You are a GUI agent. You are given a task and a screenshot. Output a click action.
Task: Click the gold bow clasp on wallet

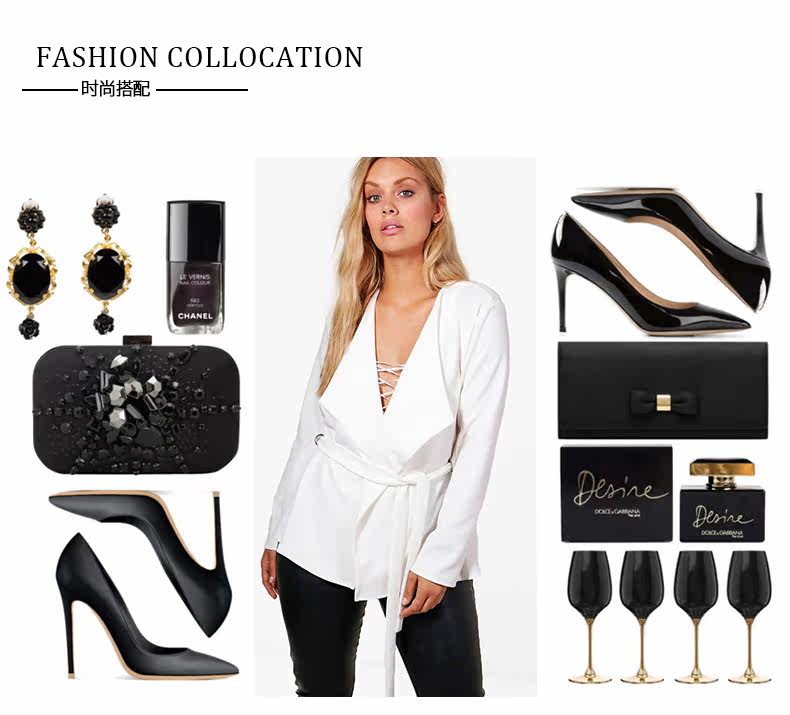click(664, 403)
